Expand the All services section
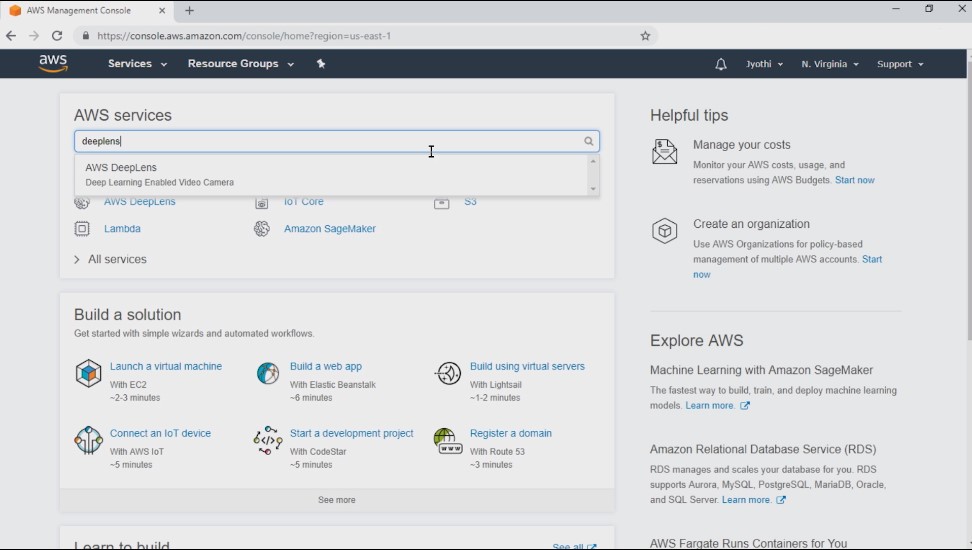Viewport: 972px width, 550px height. tap(110, 259)
